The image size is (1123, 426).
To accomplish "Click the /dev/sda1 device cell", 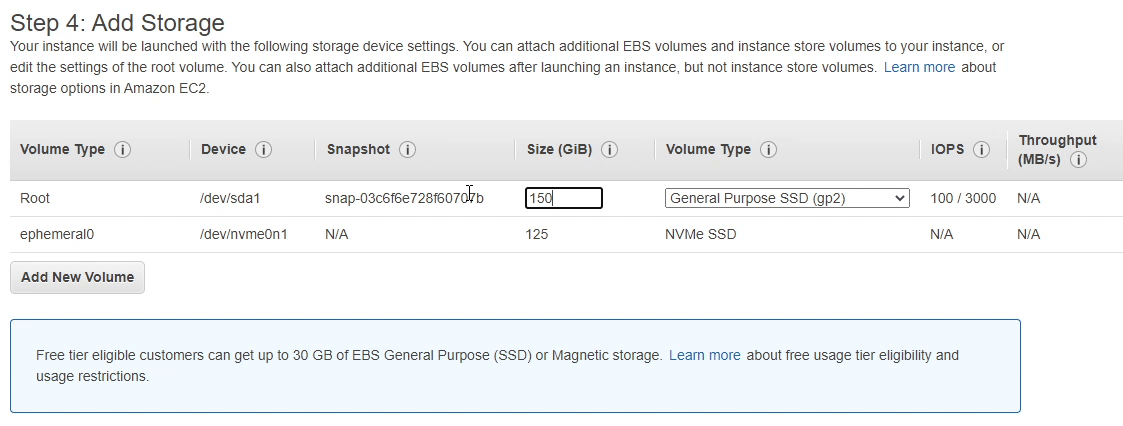I will tap(230, 198).
